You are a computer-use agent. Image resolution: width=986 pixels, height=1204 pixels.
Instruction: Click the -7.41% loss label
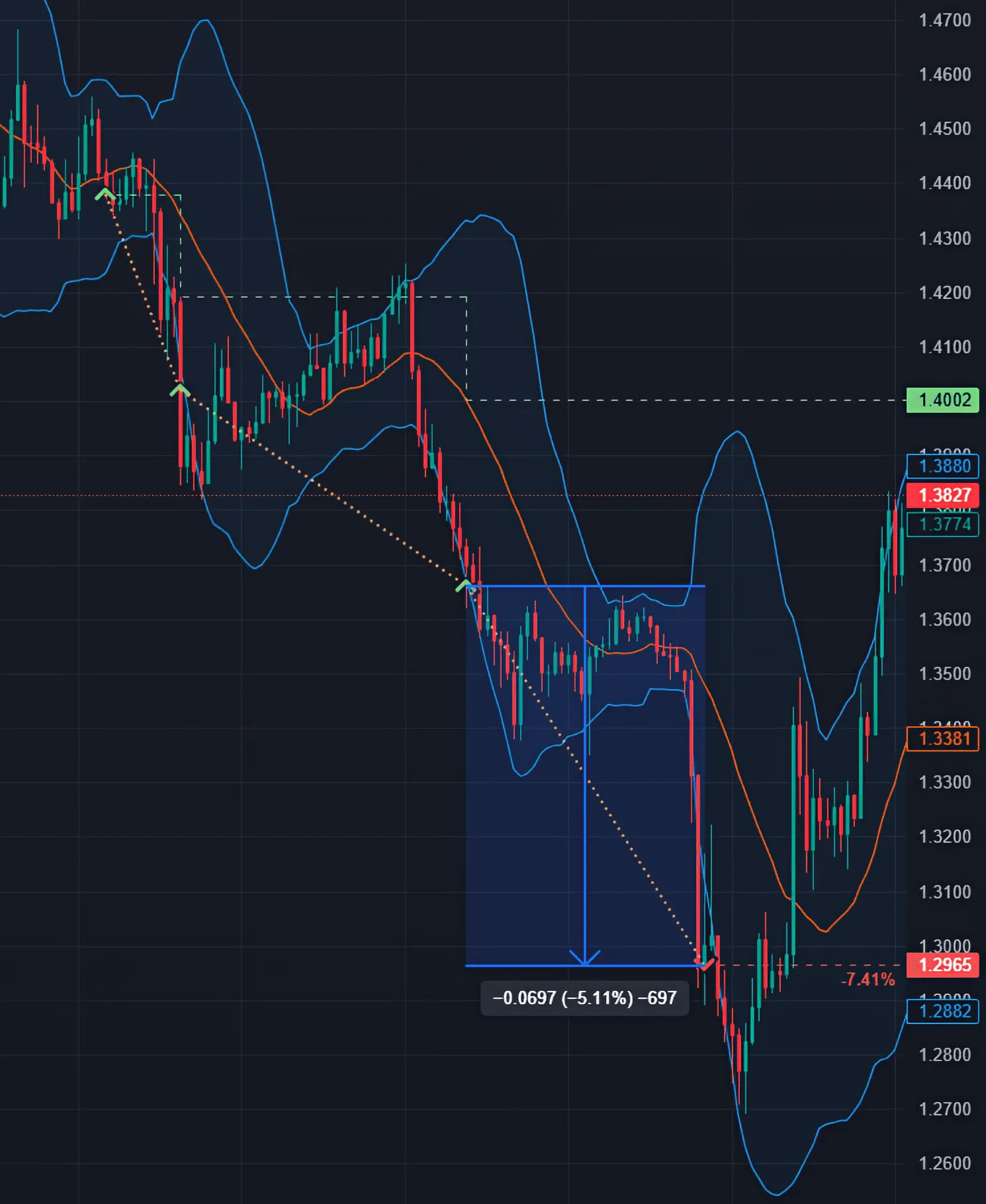[x=868, y=980]
